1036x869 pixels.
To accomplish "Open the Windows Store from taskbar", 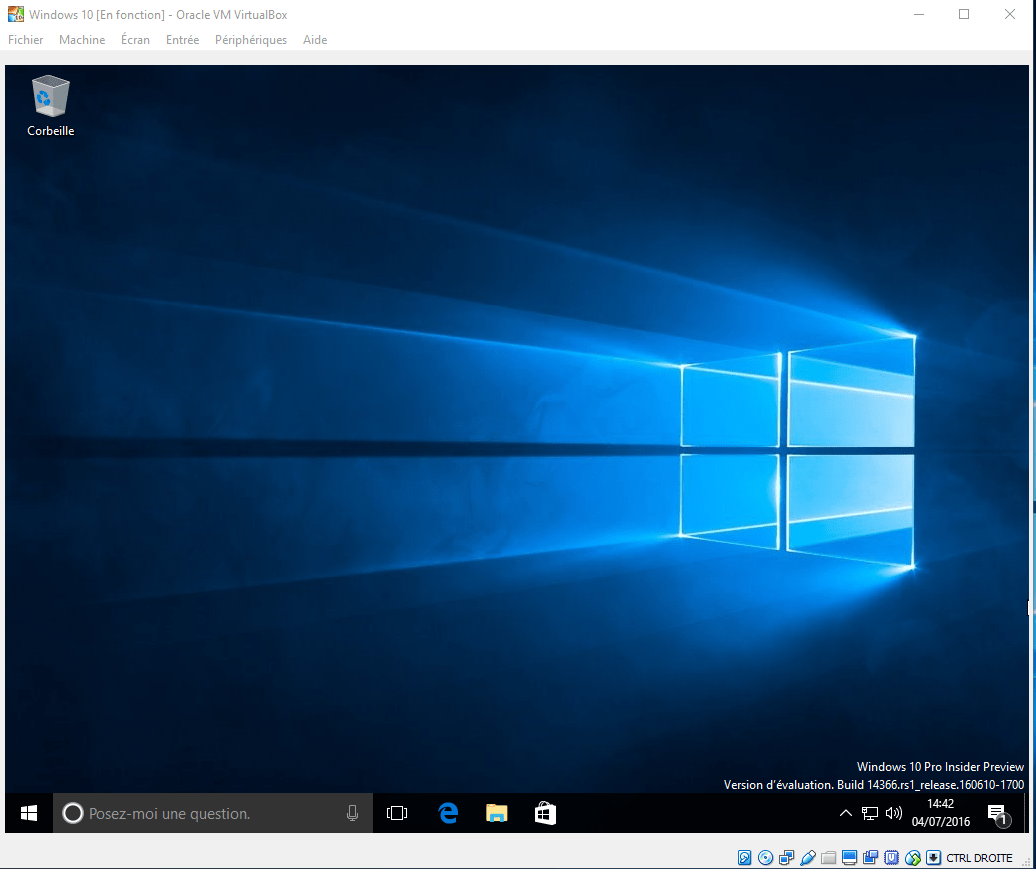I will pos(545,813).
